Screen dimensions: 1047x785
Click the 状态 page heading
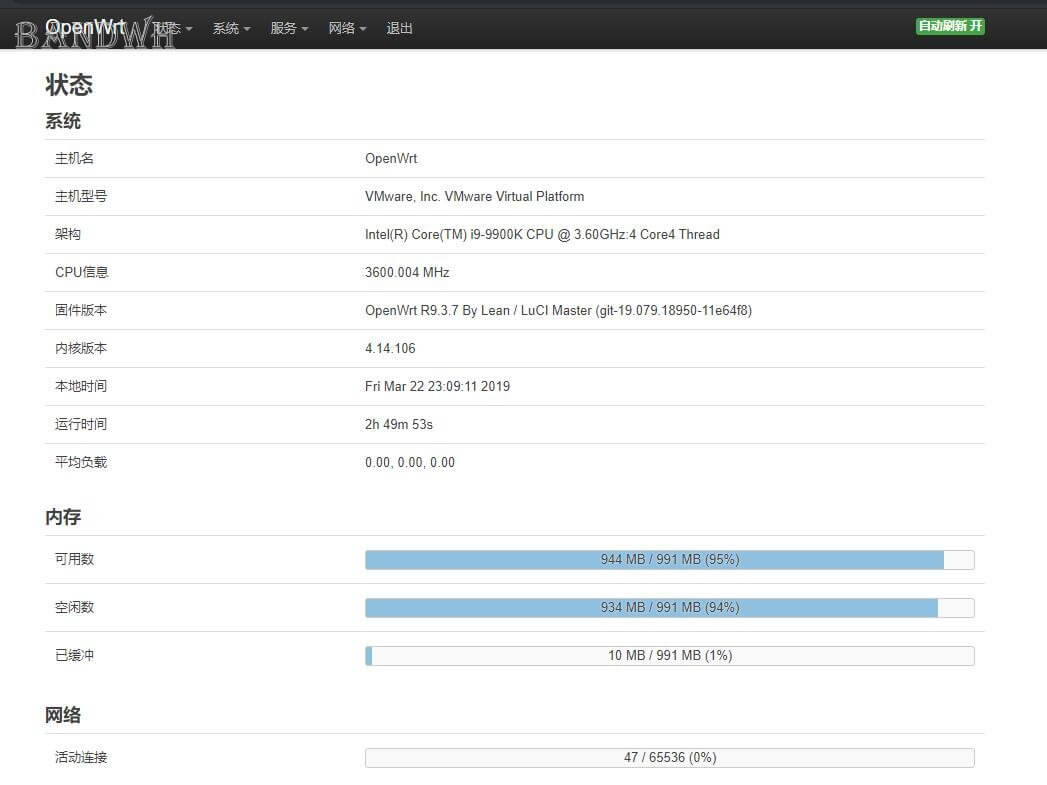[x=69, y=85]
